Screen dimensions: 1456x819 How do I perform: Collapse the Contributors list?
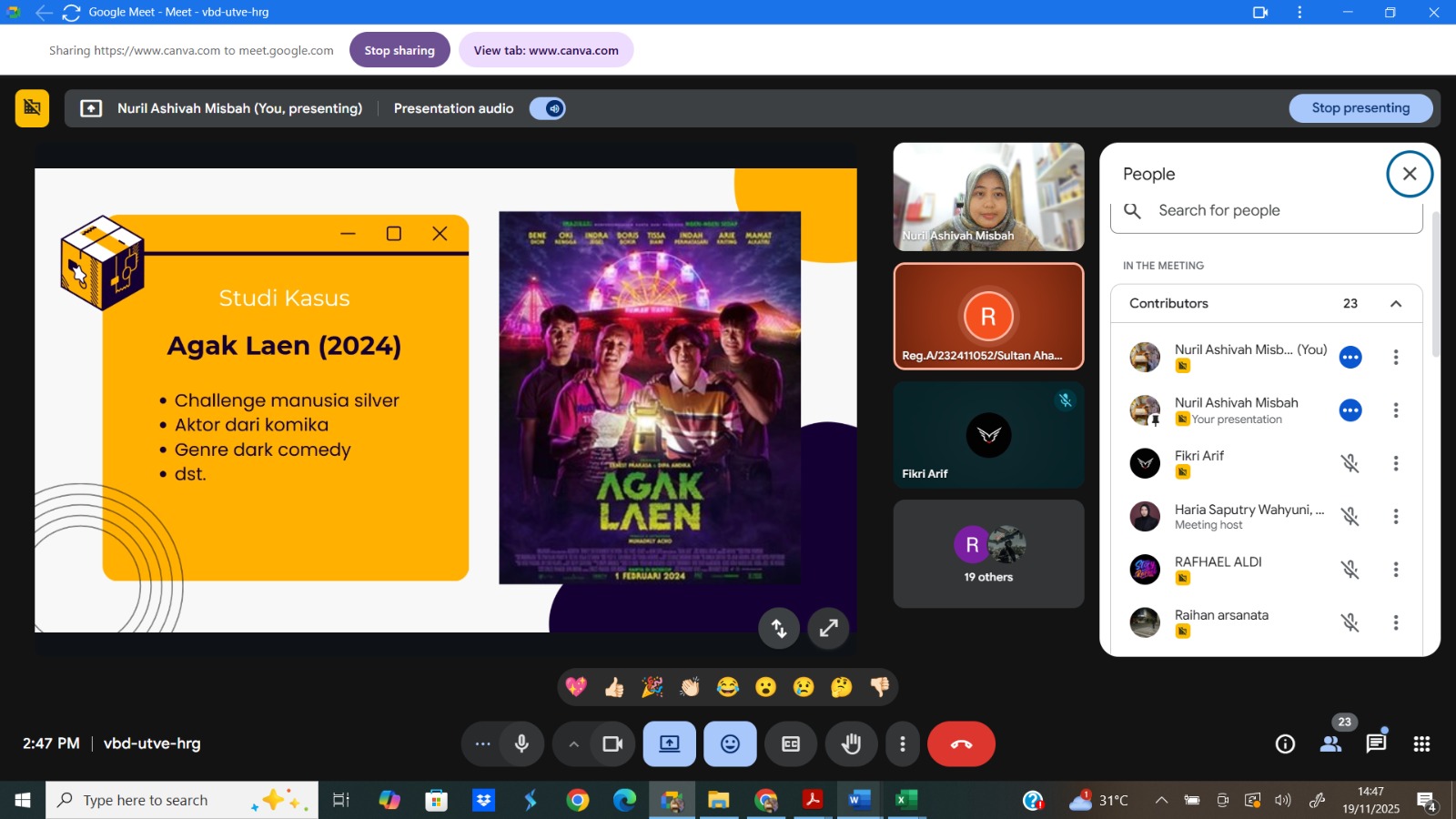(x=1396, y=304)
